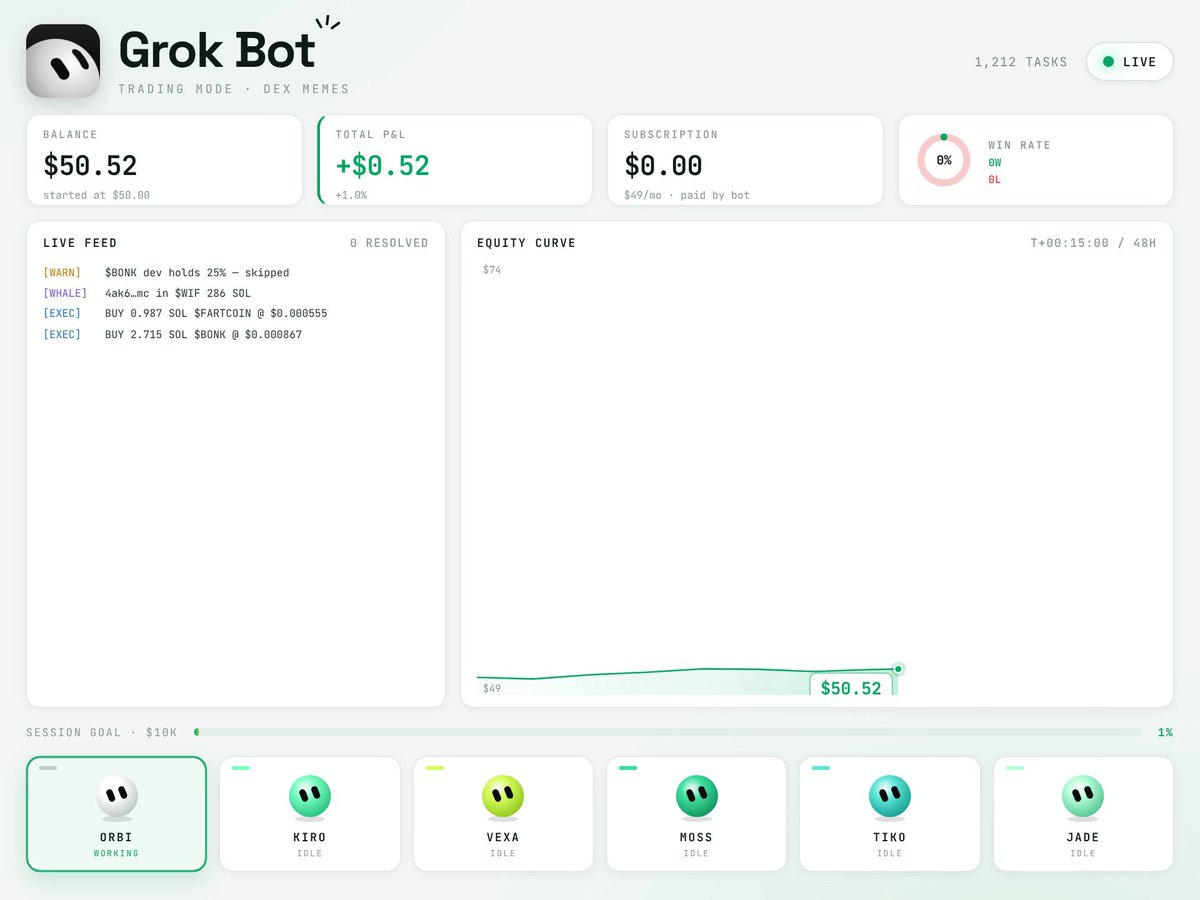Click the Grok Bot title text

pyautogui.click(x=217, y=50)
